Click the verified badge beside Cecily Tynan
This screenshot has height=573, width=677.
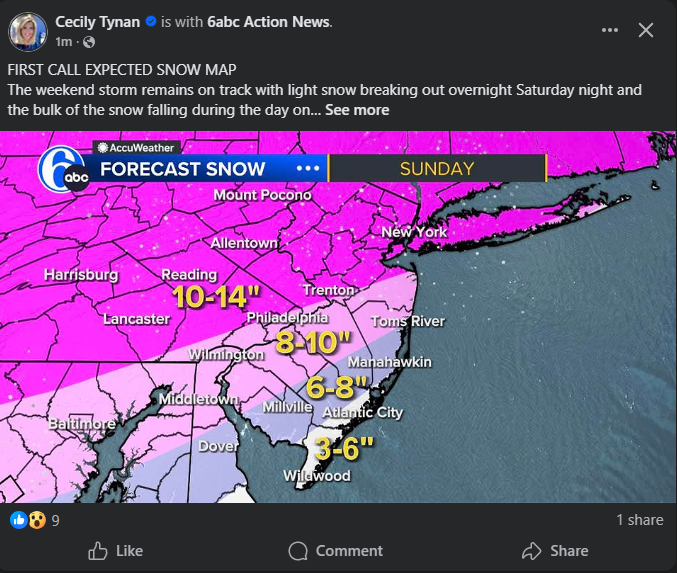[x=149, y=22]
